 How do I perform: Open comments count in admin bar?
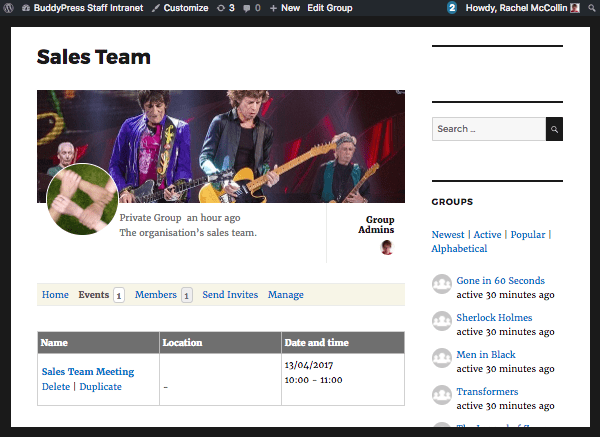click(x=252, y=8)
